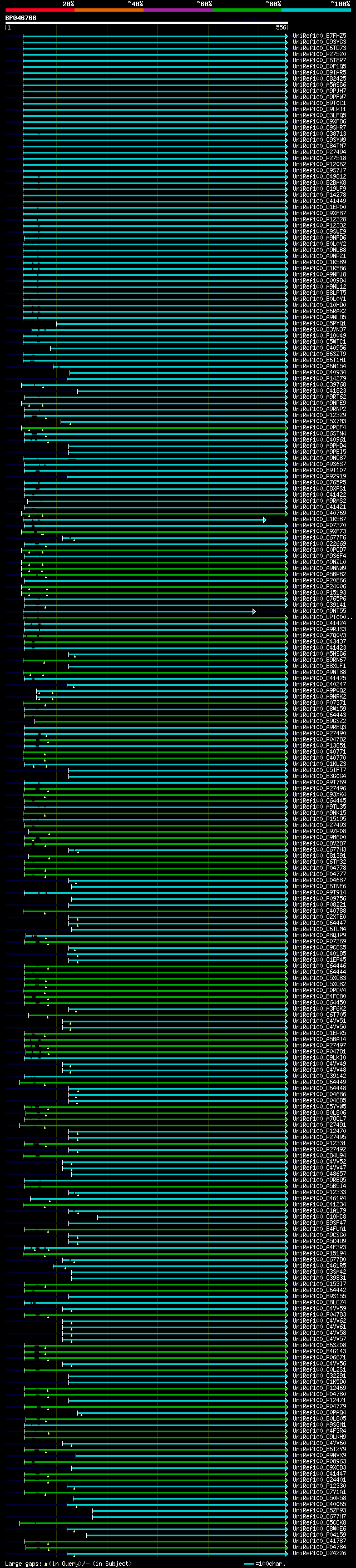Select the UniRef100_Q40247 label

pyautogui.click(x=319, y=684)
